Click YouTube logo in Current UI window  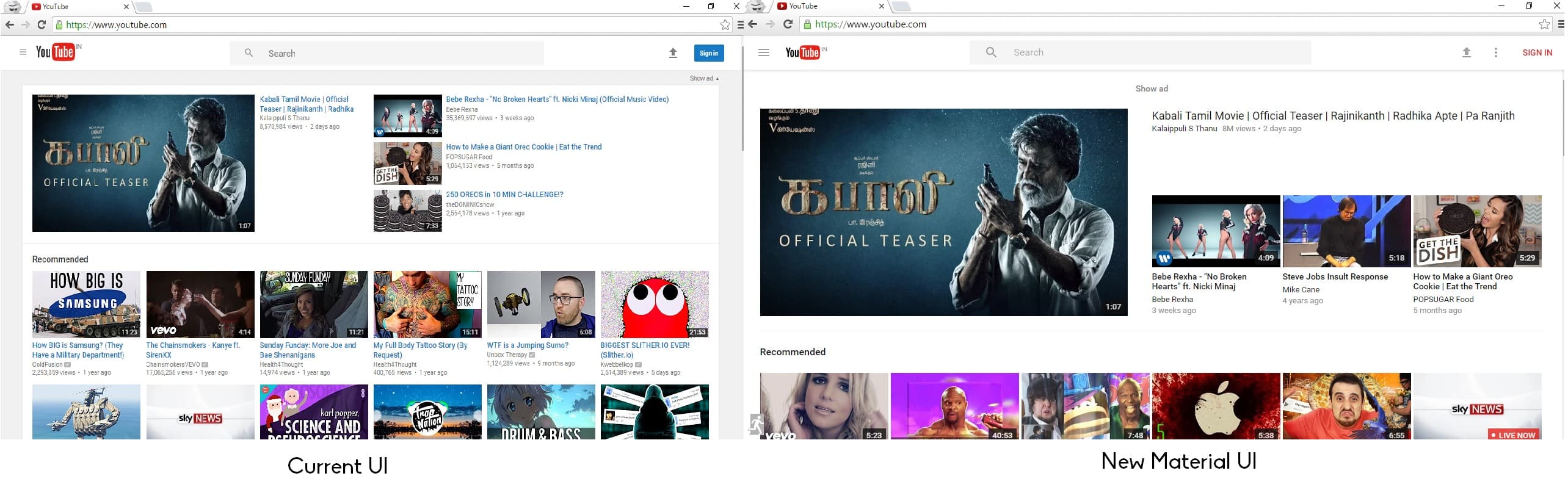tap(55, 52)
